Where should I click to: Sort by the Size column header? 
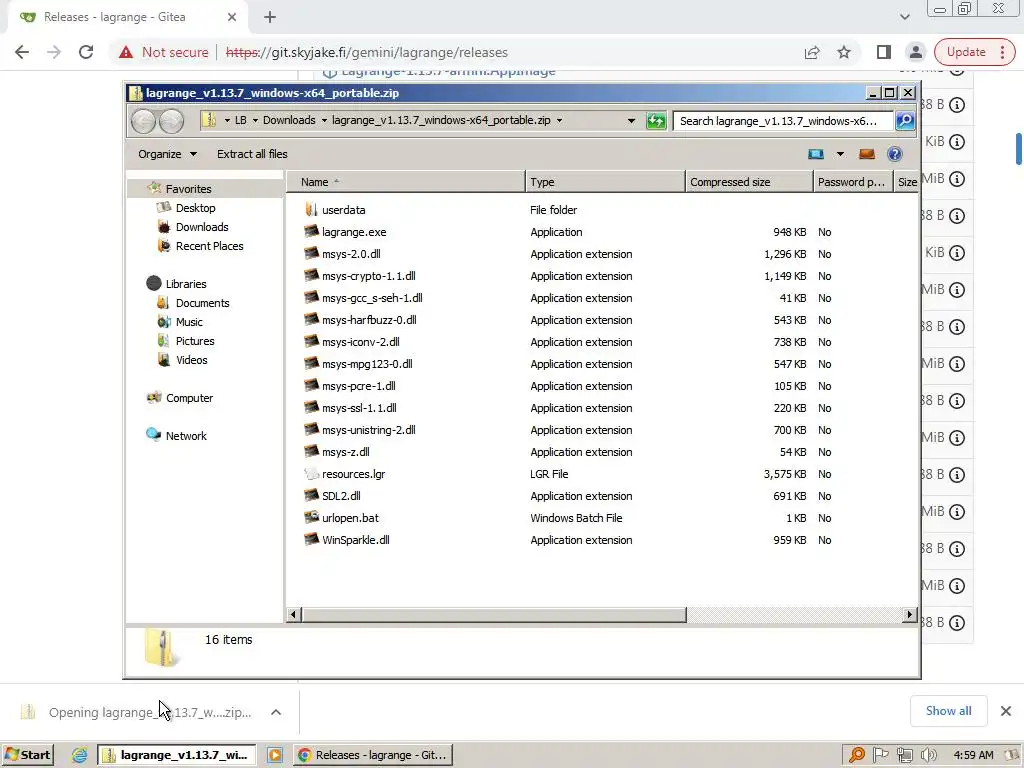pyautogui.click(x=906, y=182)
